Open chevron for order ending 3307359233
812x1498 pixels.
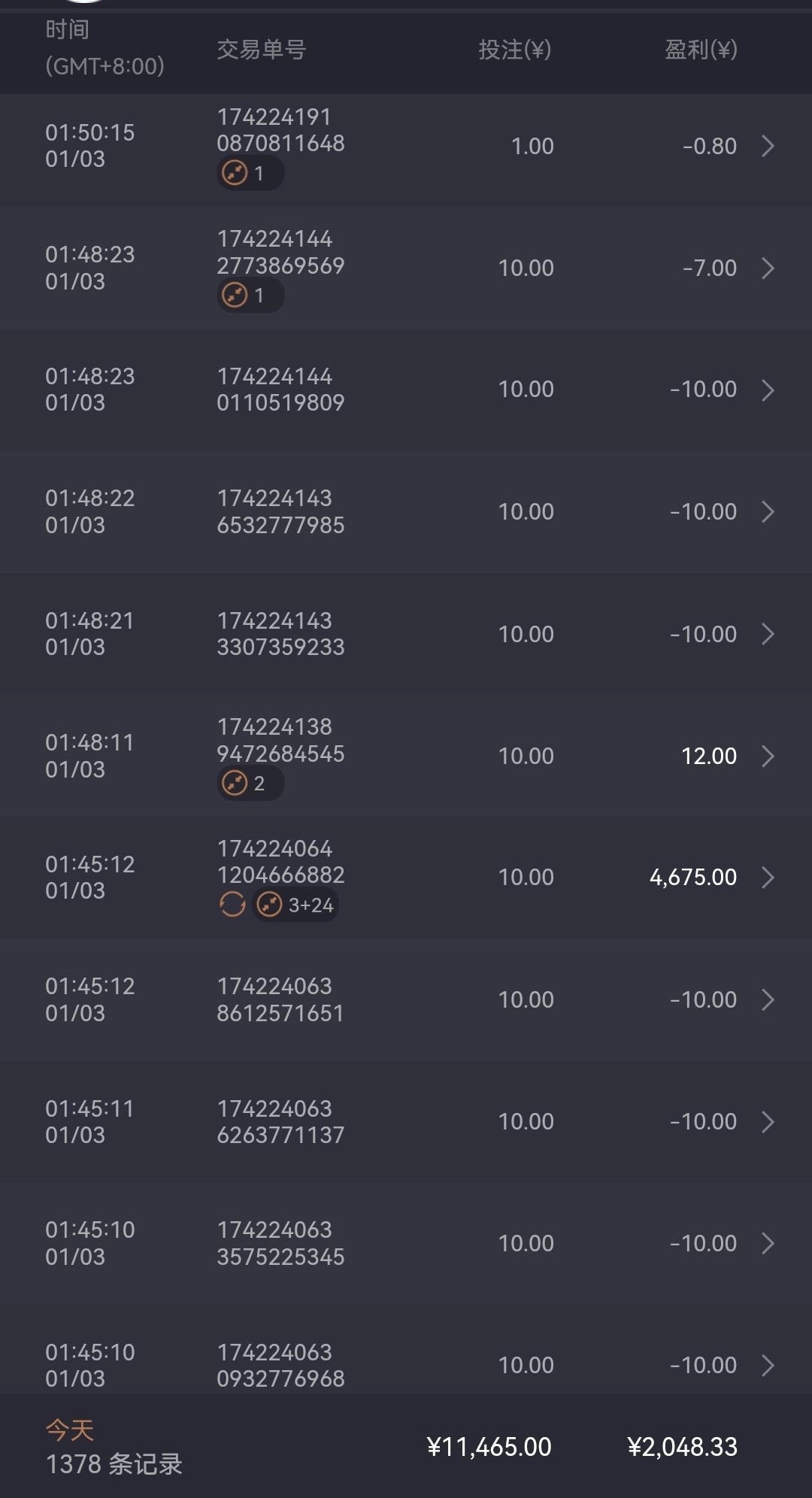[767, 634]
